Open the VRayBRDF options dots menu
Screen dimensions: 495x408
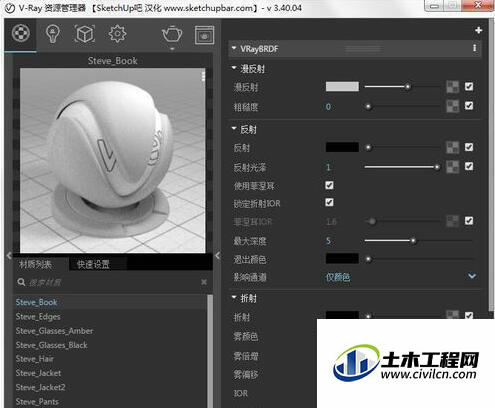[474, 48]
